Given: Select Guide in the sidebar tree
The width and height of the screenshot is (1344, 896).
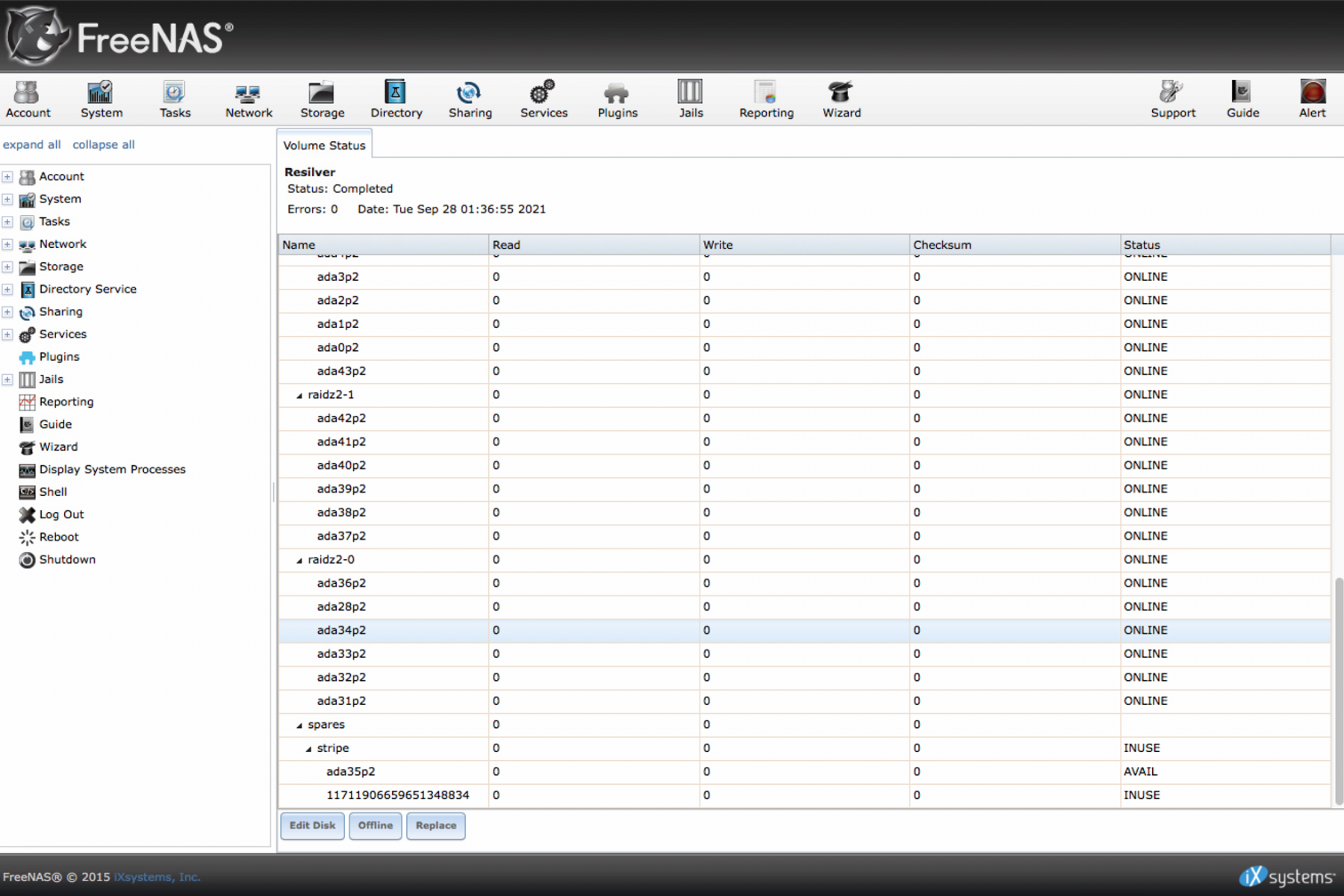Looking at the screenshot, I should coord(55,424).
